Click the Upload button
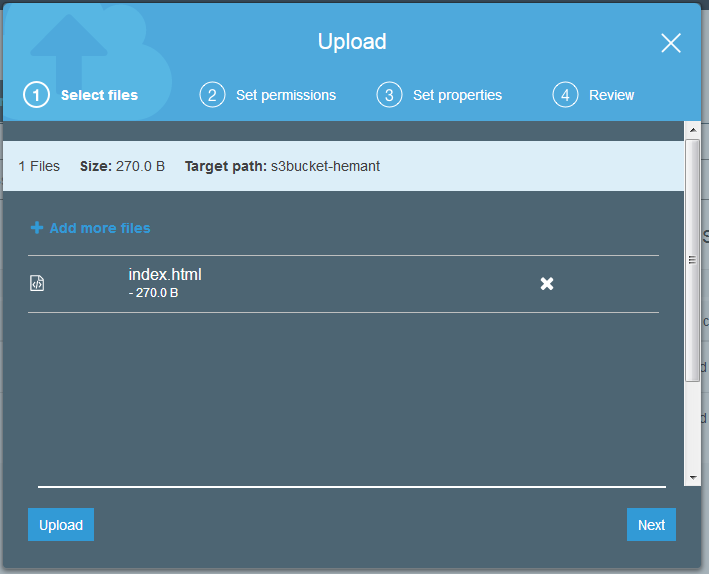Image resolution: width=709 pixels, height=574 pixels. point(61,525)
